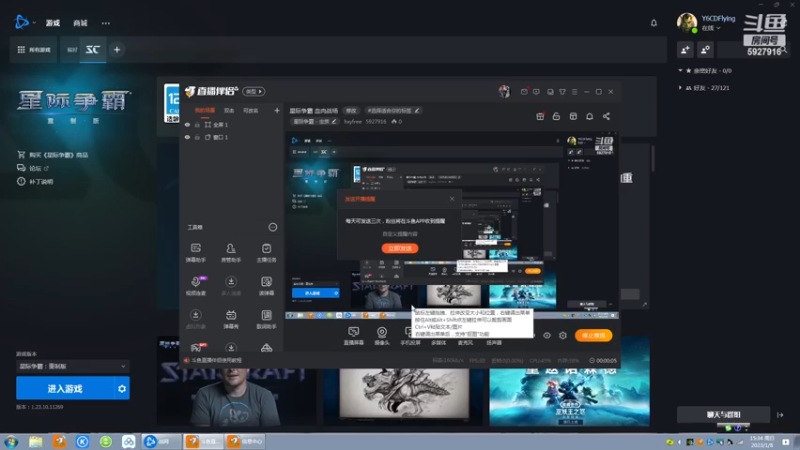Click the share icon in stream toolbar

(606, 116)
